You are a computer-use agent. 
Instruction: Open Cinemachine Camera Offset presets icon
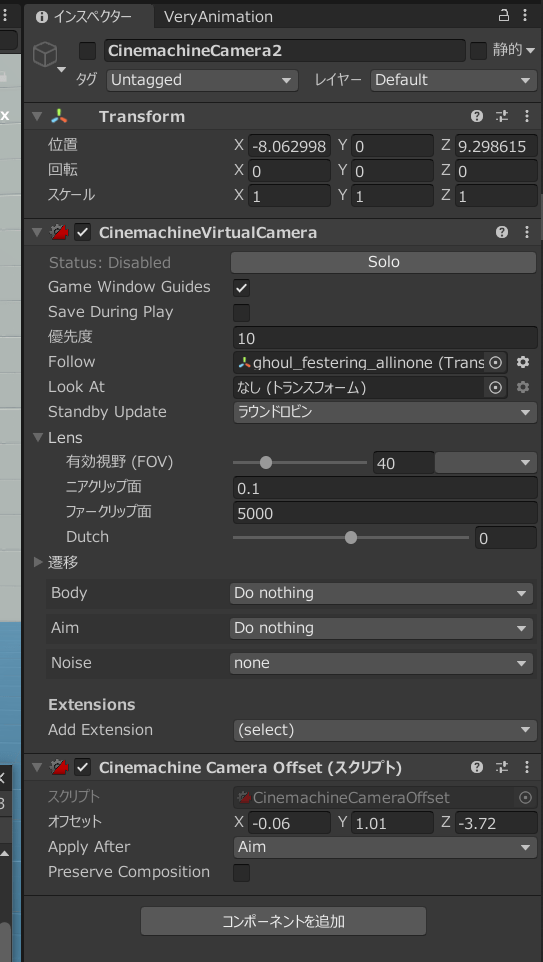[503, 767]
